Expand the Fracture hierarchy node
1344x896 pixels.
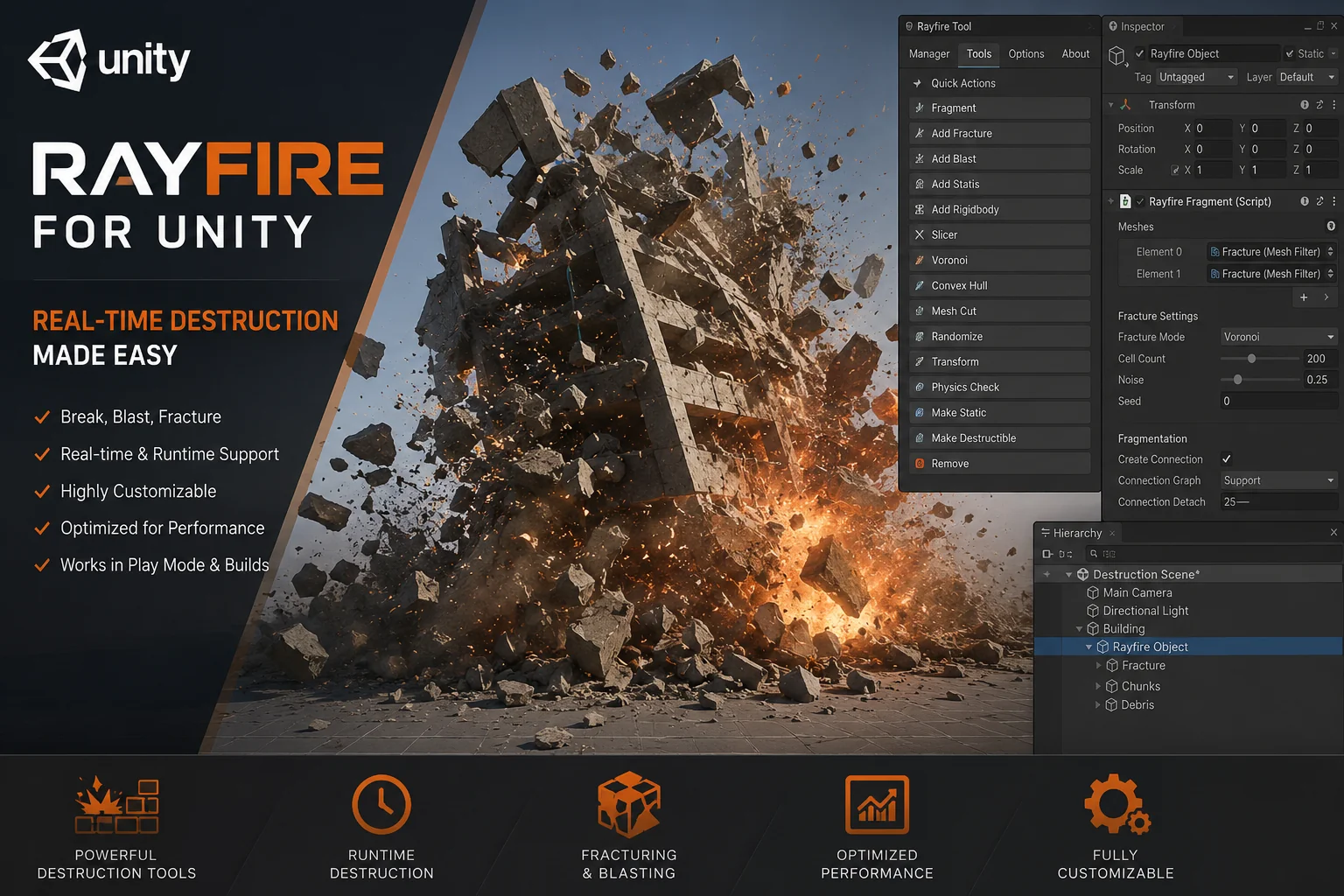[1098, 666]
